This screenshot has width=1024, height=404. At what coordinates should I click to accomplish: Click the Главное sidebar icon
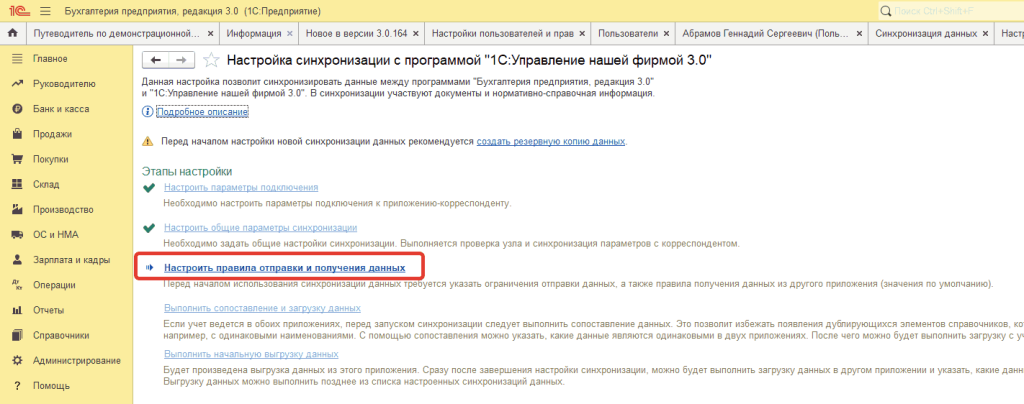point(18,59)
